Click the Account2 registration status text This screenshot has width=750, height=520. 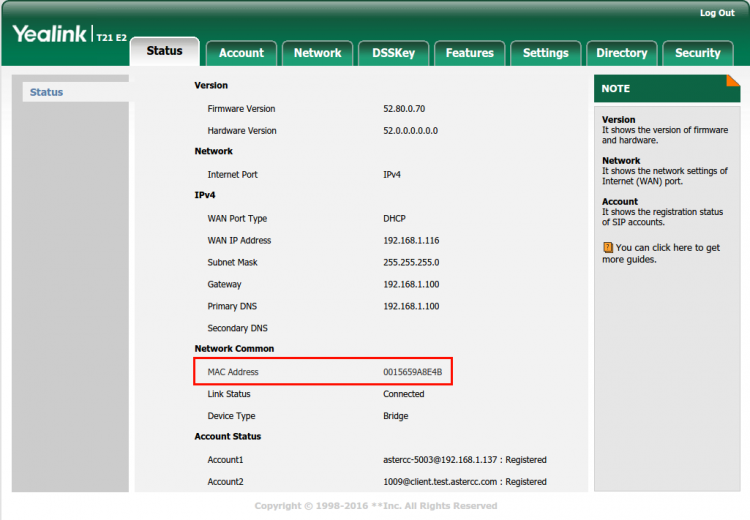tap(464, 482)
